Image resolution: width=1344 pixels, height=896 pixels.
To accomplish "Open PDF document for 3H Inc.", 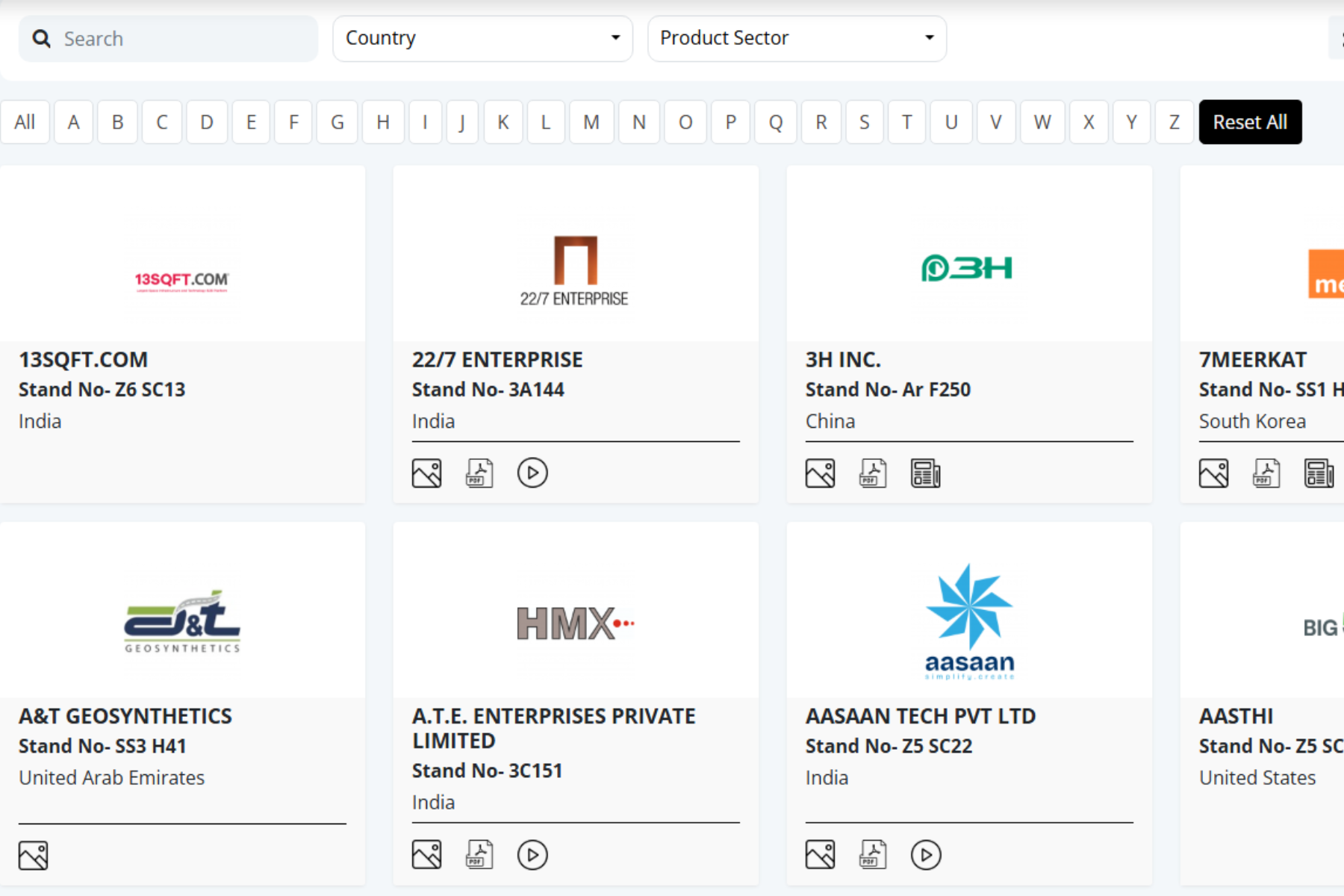I will click(x=873, y=473).
